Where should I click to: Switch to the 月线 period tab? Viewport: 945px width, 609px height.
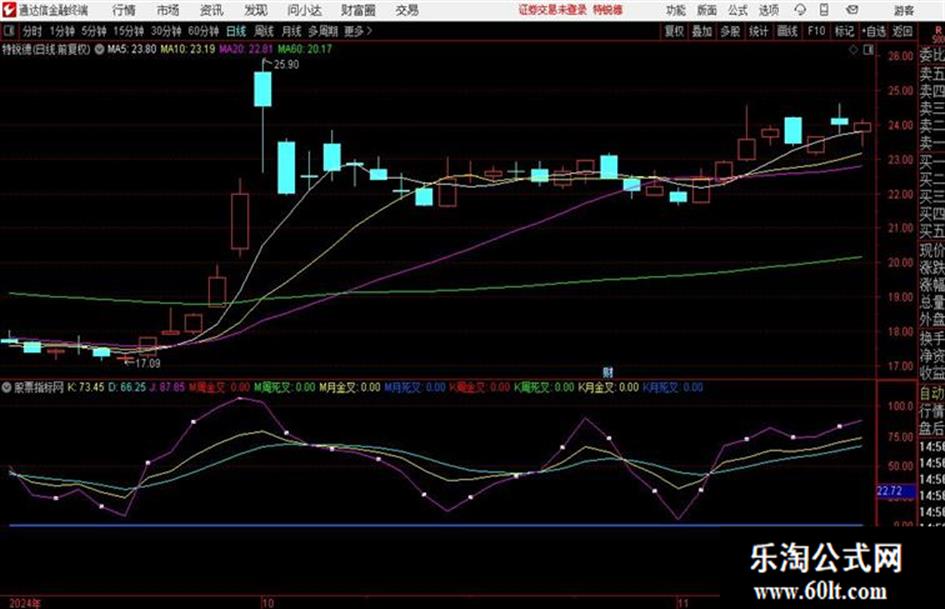click(x=292, y=31)
